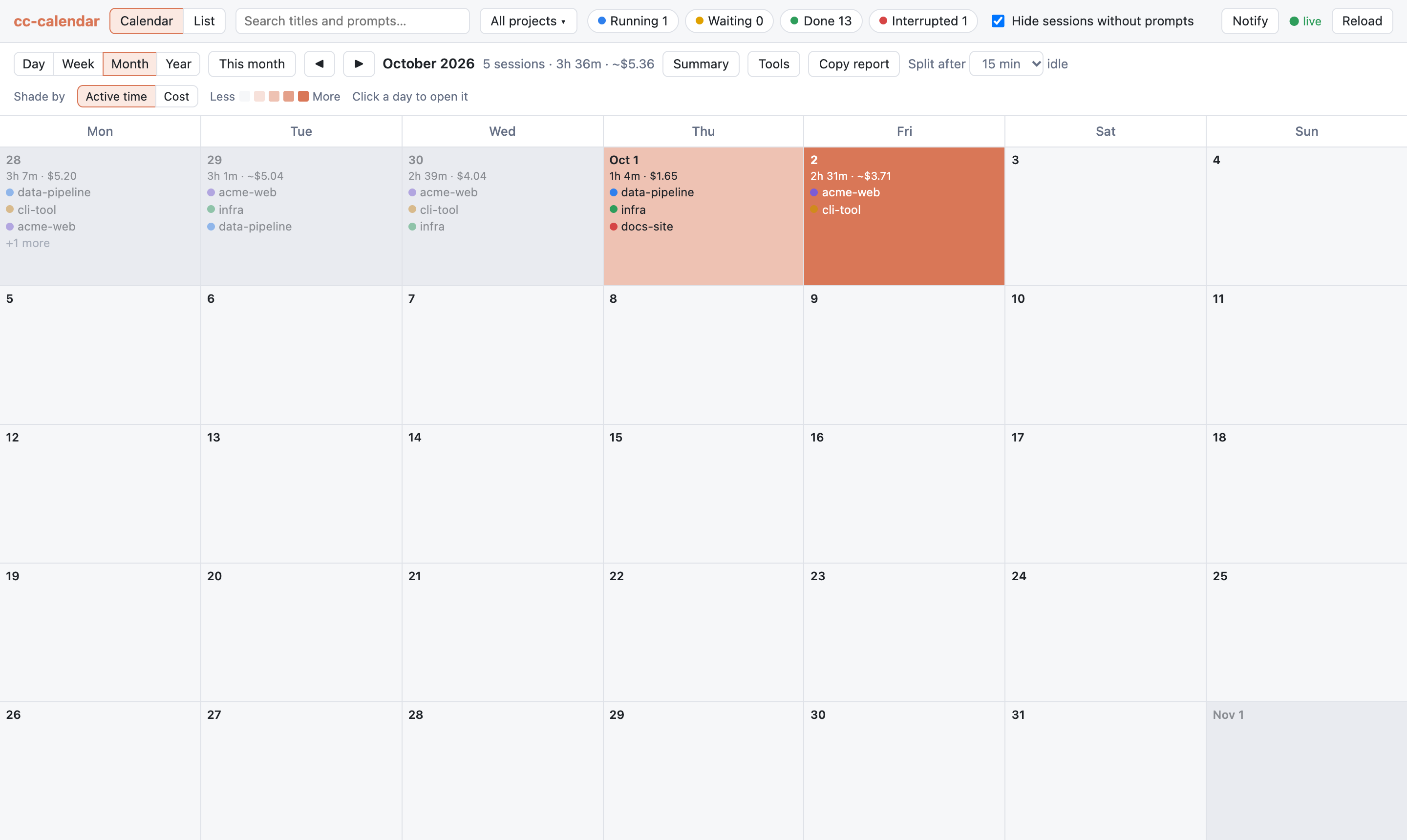The image size is (1407, 840).
Task: Open the Tools panel
Action: (773, 64)
